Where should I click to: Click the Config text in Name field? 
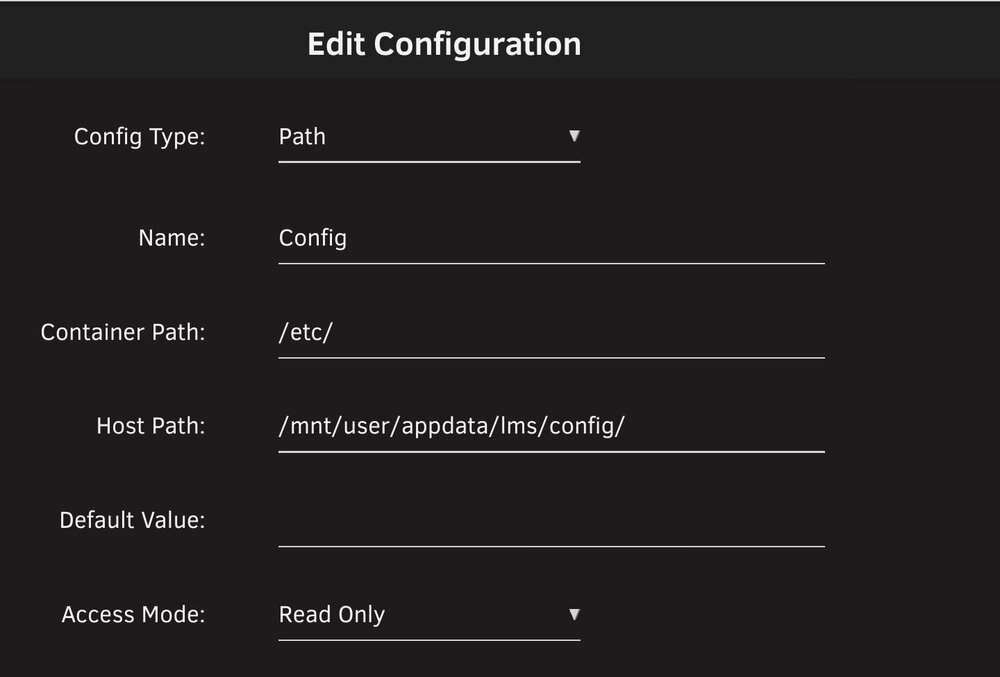pos(312,238)
